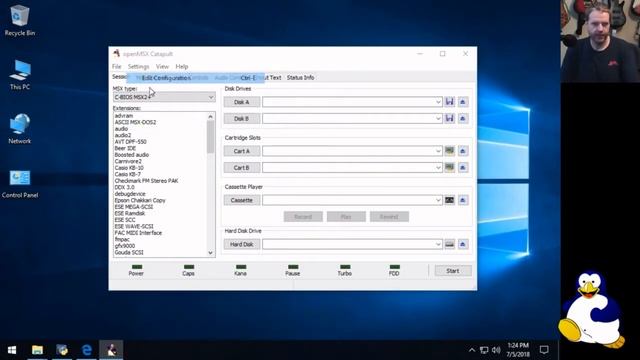640x360 pixels.
Task: Open the MSX type dropdown
Action: pyautogui.click(x=164, y=97)
